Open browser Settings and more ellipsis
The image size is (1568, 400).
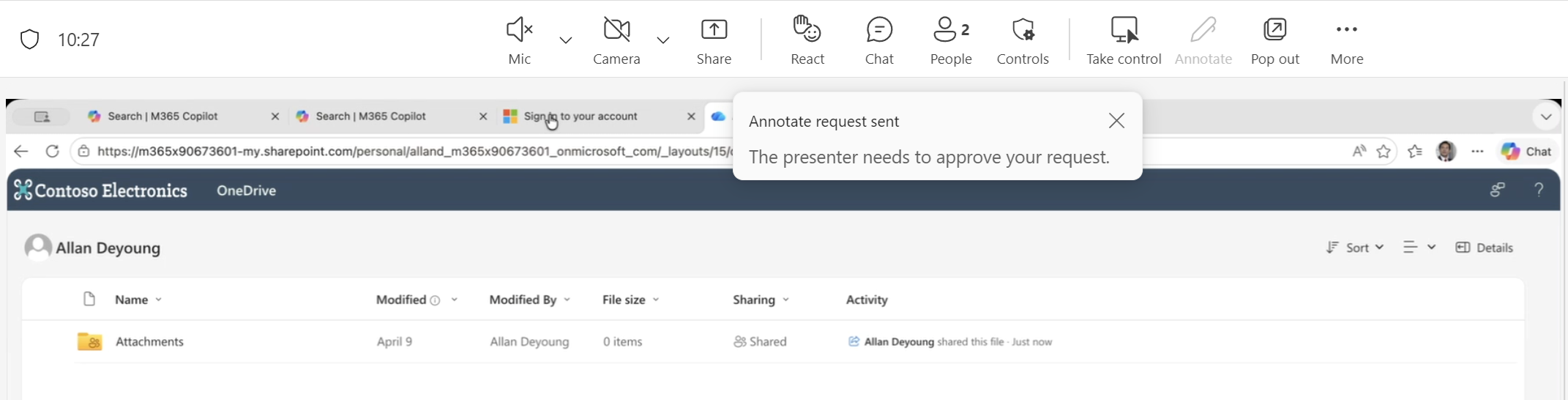[x=1477, y=152]
